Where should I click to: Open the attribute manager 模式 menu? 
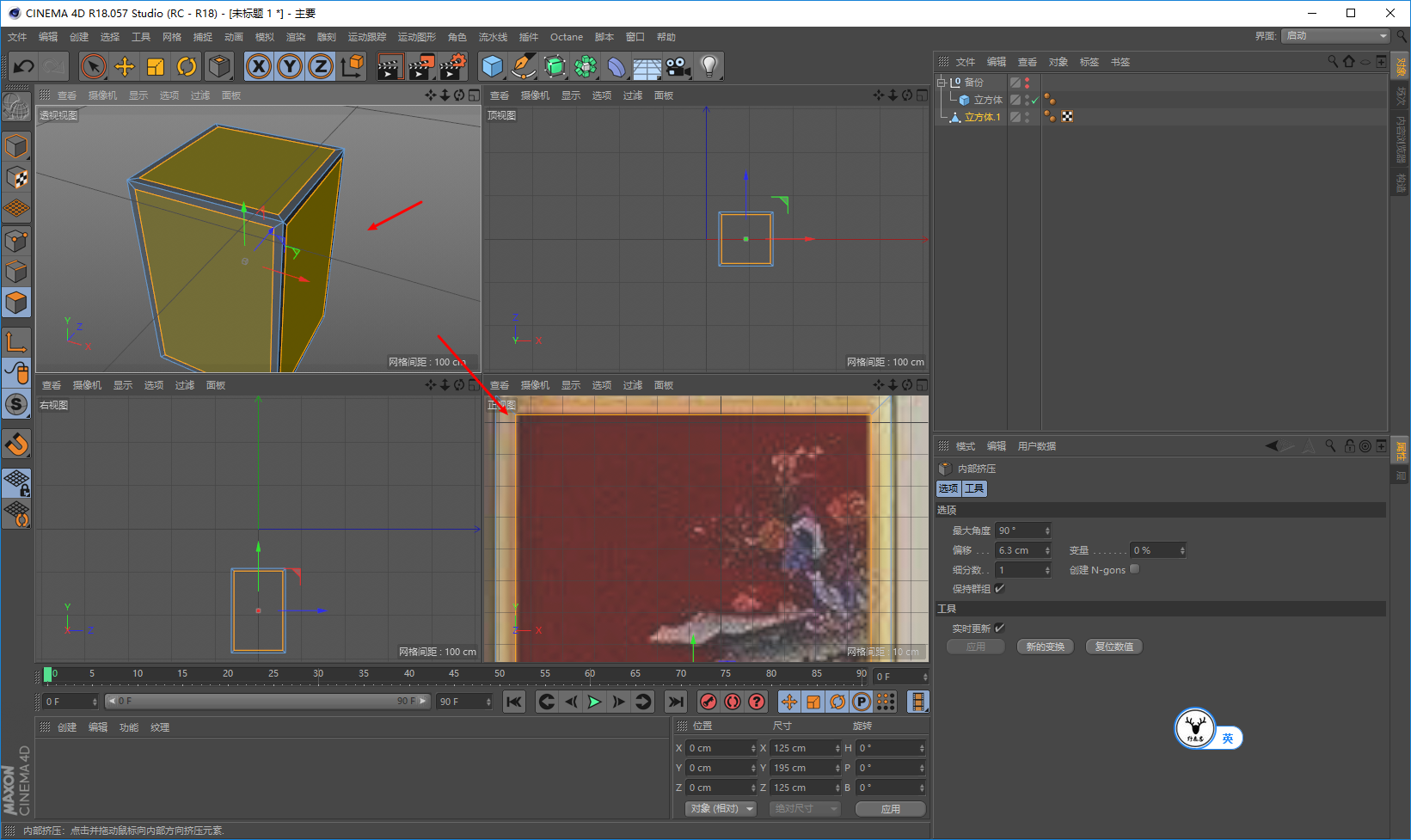(x=966, y=446)
